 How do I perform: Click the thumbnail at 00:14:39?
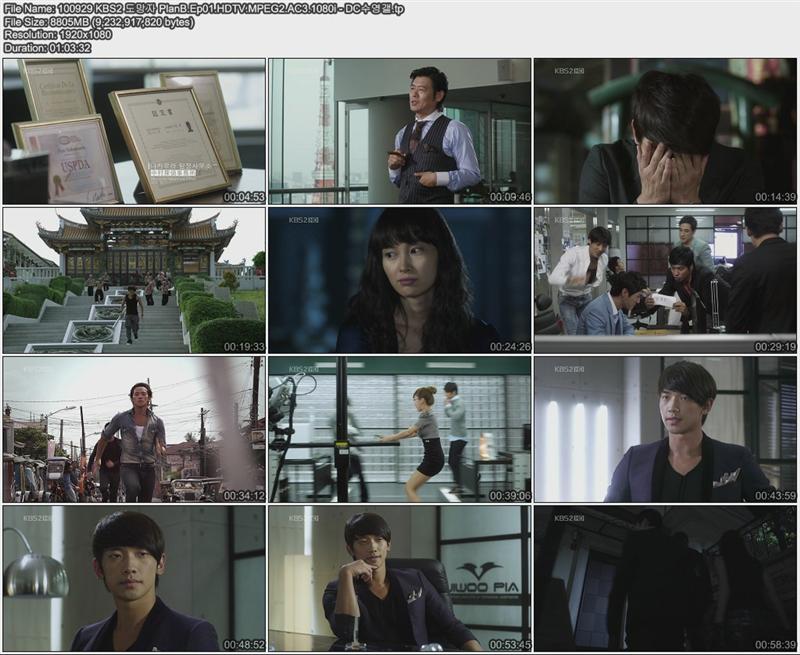click(665, 131)
